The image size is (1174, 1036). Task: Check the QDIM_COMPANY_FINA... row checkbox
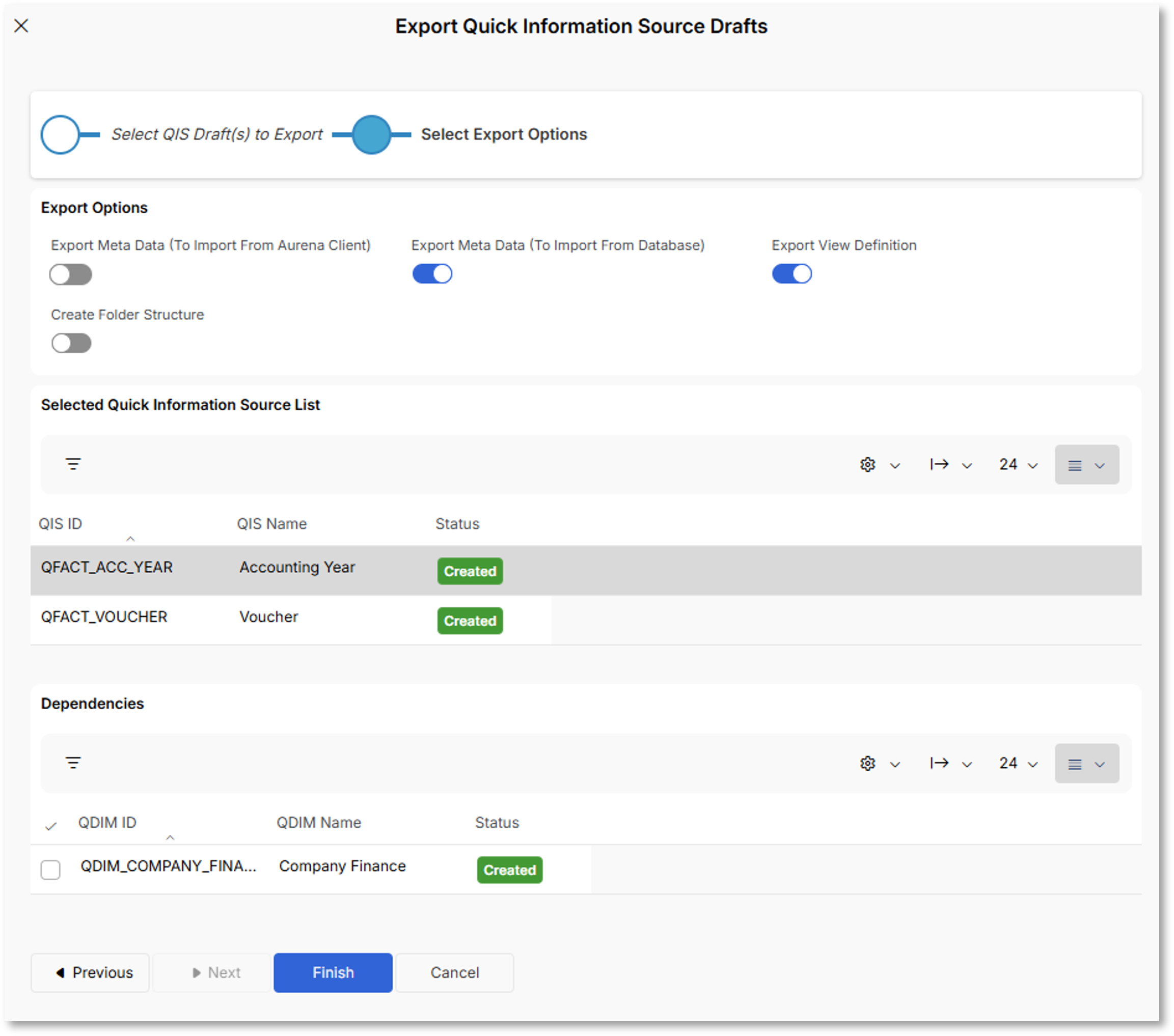click(x=50, y=870)
